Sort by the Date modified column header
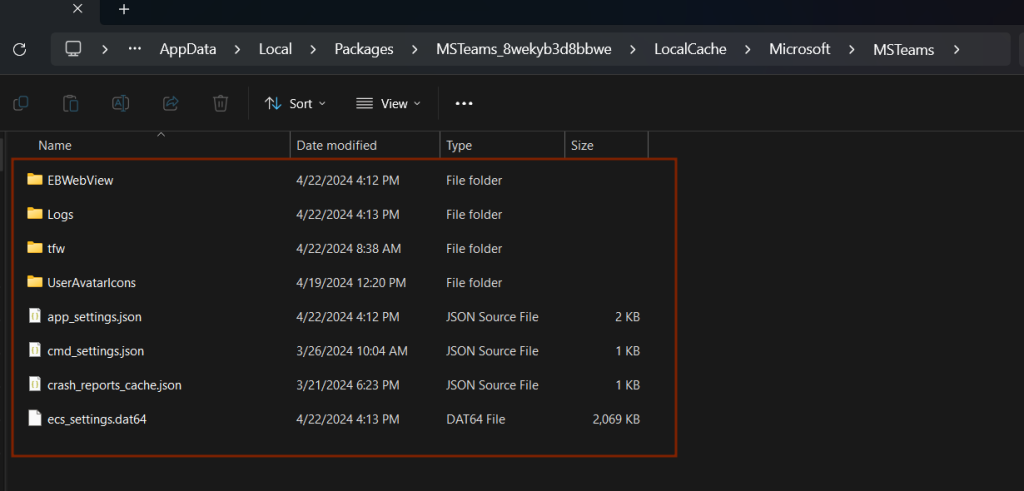The height and width of the screenshot is (491, 1024). tap(336, 146)
